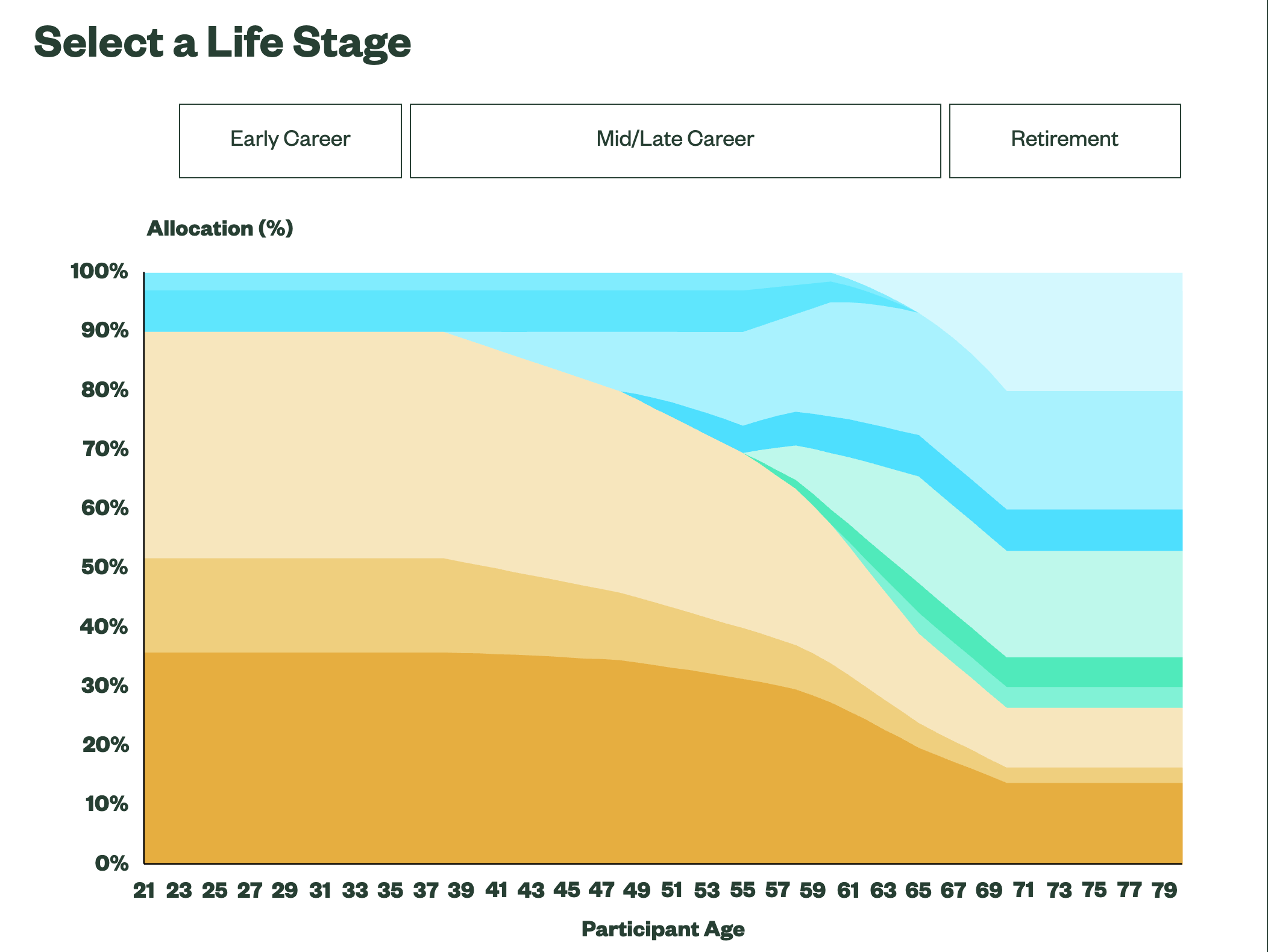The image size is (1268, 952).
Task: Click age 79 on the x-axis
Action: point(1164,890)
